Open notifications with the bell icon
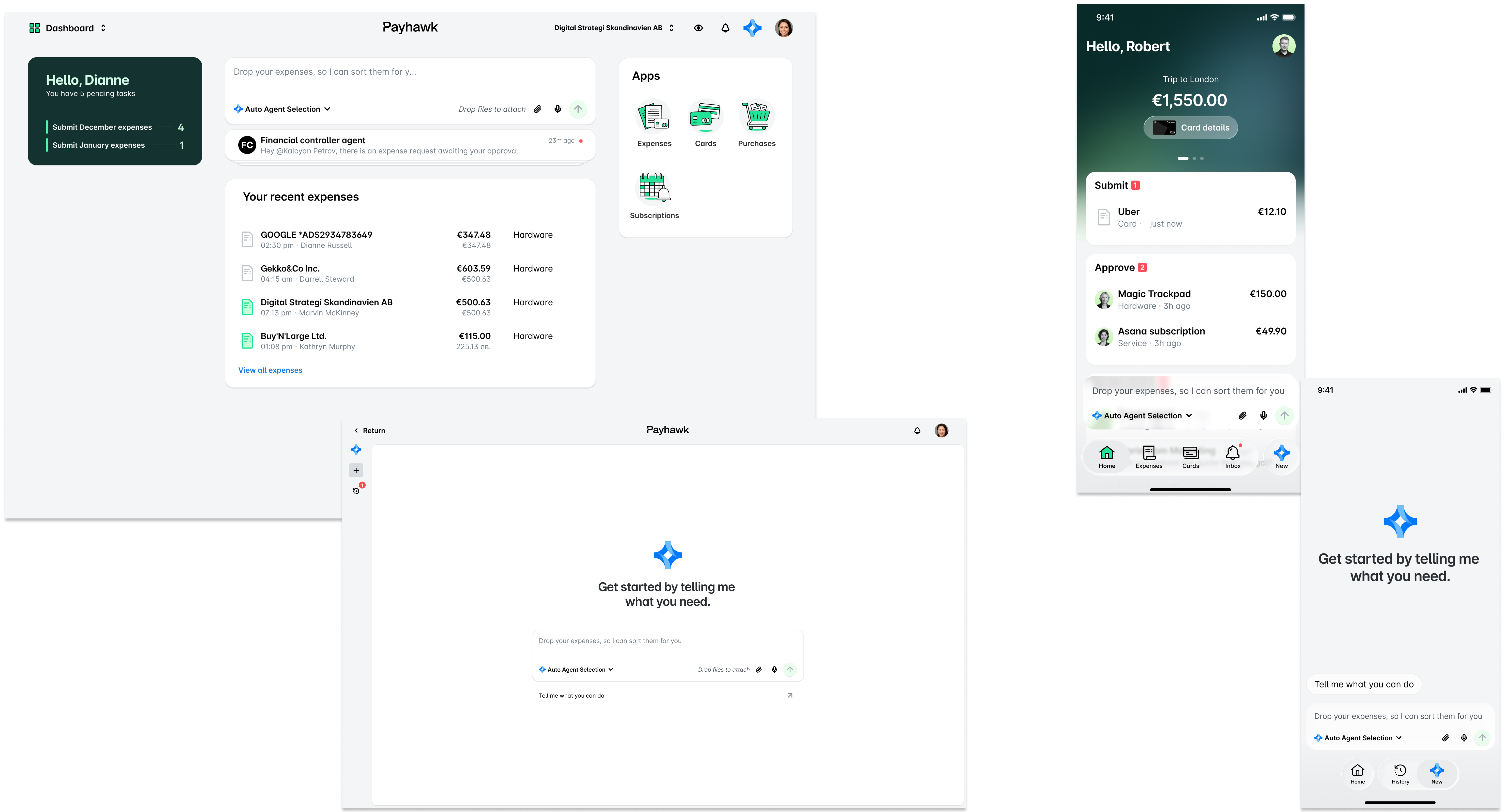This screenshot has height=812, width=1506. point(725,27)
